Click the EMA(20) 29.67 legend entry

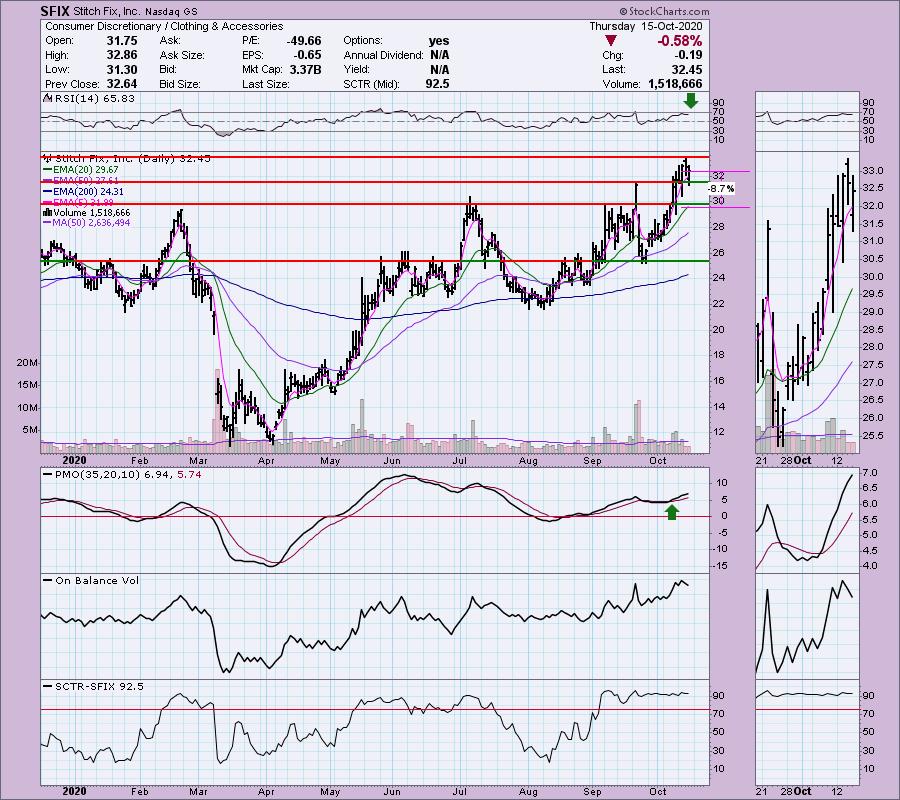click(x=86, y=170)
